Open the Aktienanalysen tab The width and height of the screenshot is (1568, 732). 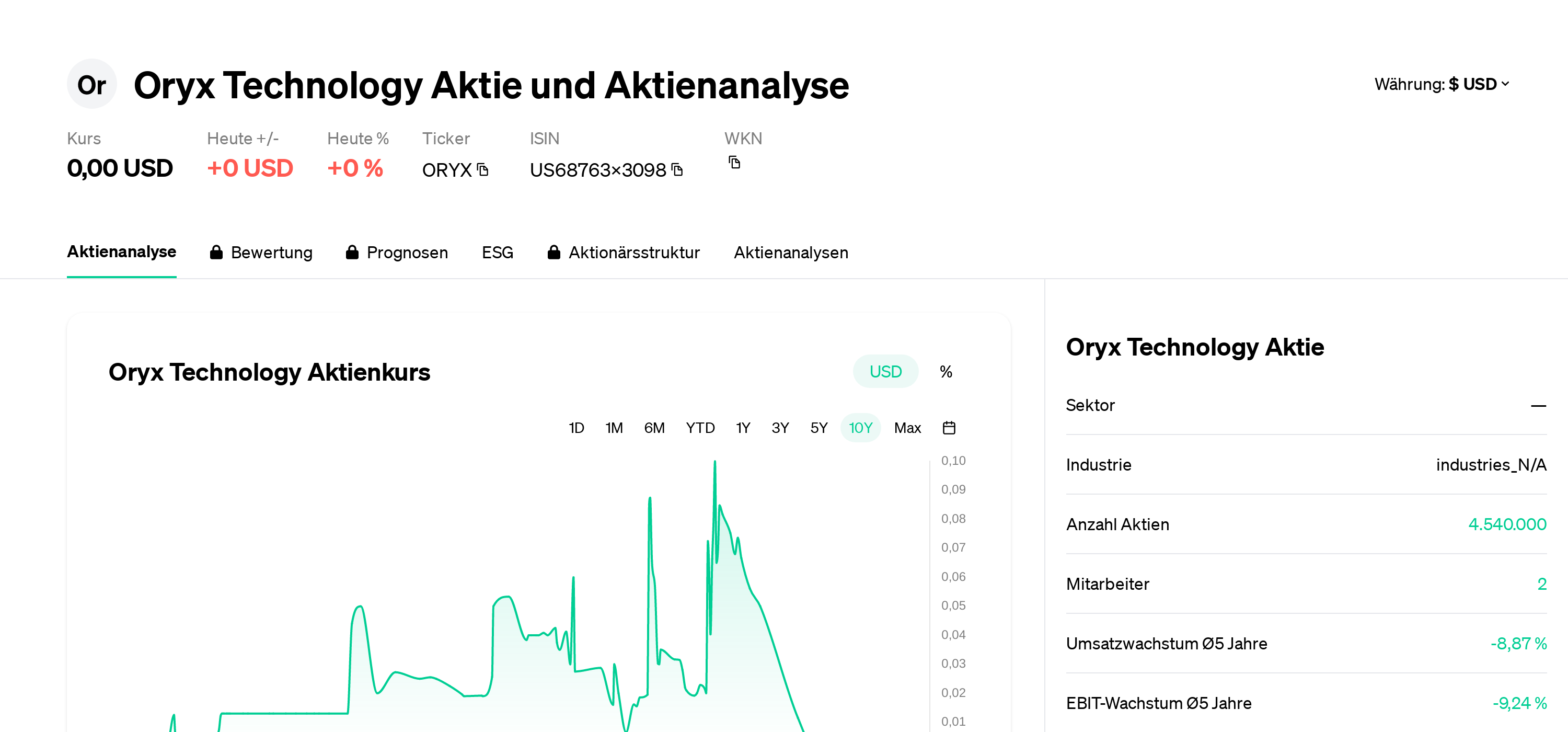click(791, 252)
